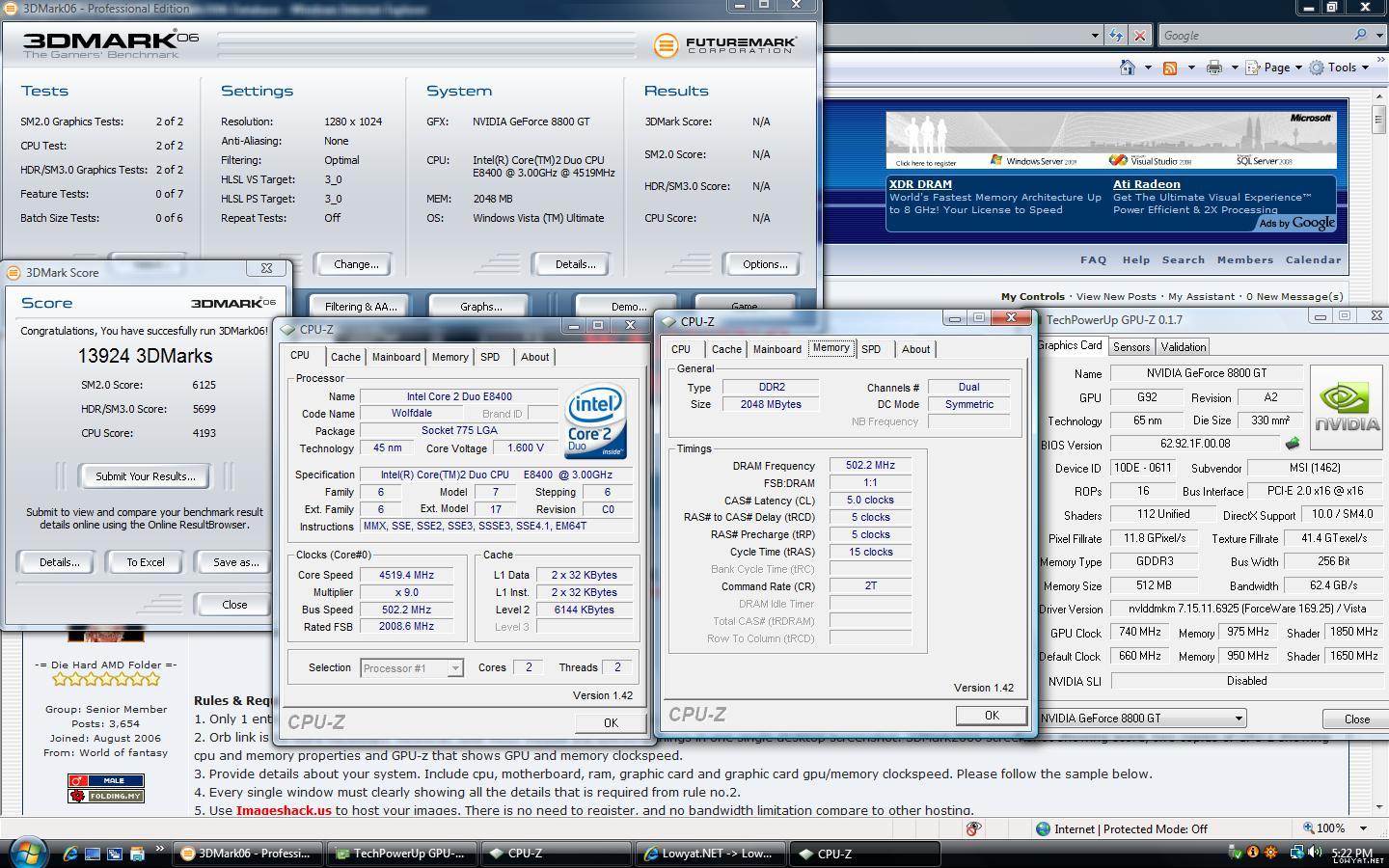Click Save as in 3DMark Score
Screen dimensions: 1389x868
(234, 561)
